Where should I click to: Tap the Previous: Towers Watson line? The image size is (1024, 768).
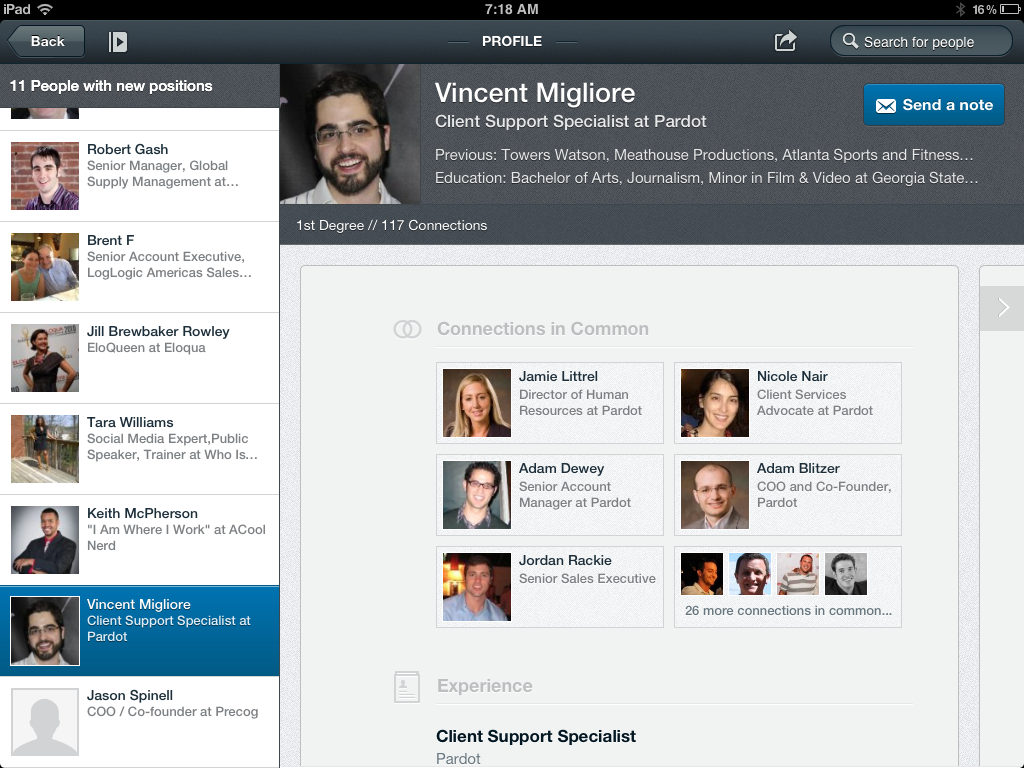click(704, 155)
